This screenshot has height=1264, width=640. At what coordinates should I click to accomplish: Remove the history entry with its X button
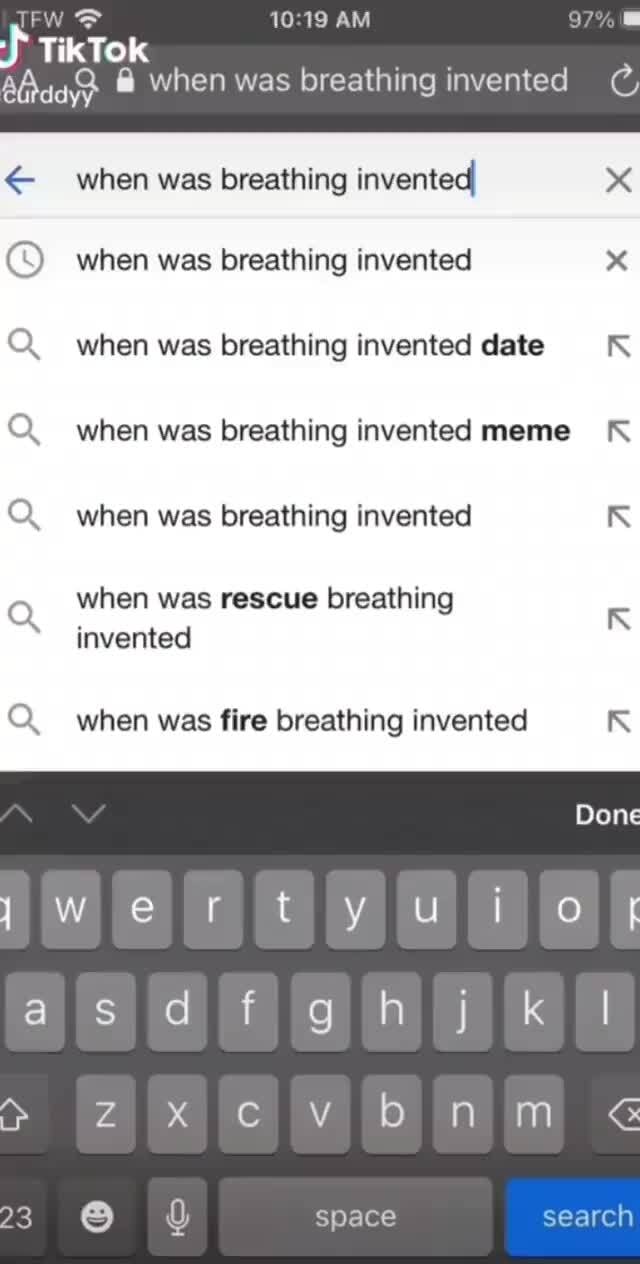(x=617, y=260)
